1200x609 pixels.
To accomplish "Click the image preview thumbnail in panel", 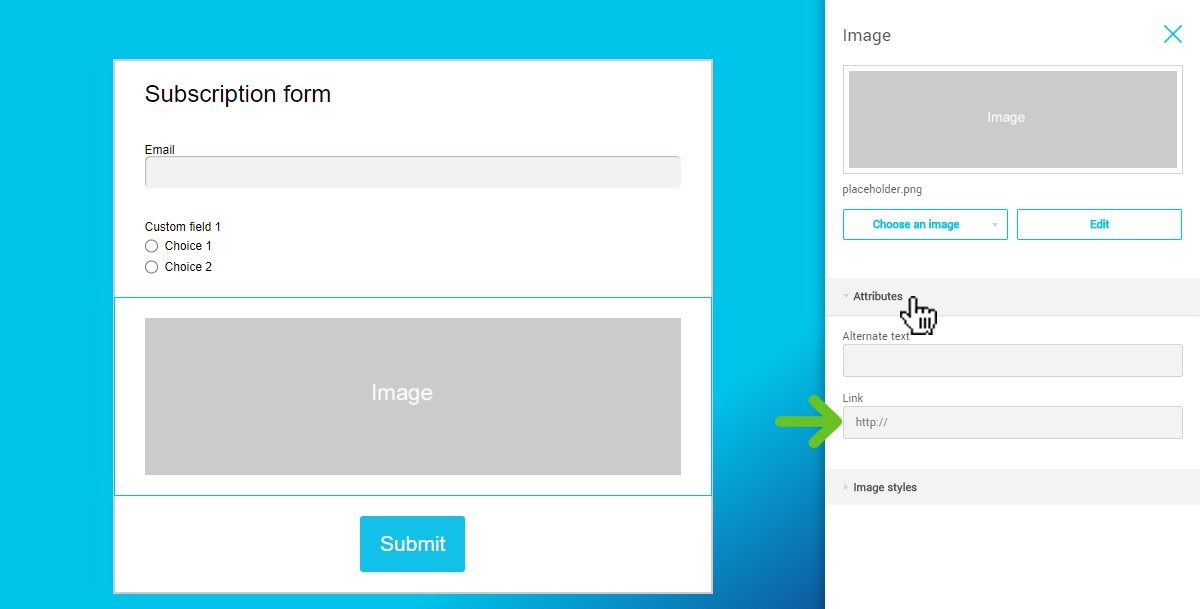I will point(1012,119).
